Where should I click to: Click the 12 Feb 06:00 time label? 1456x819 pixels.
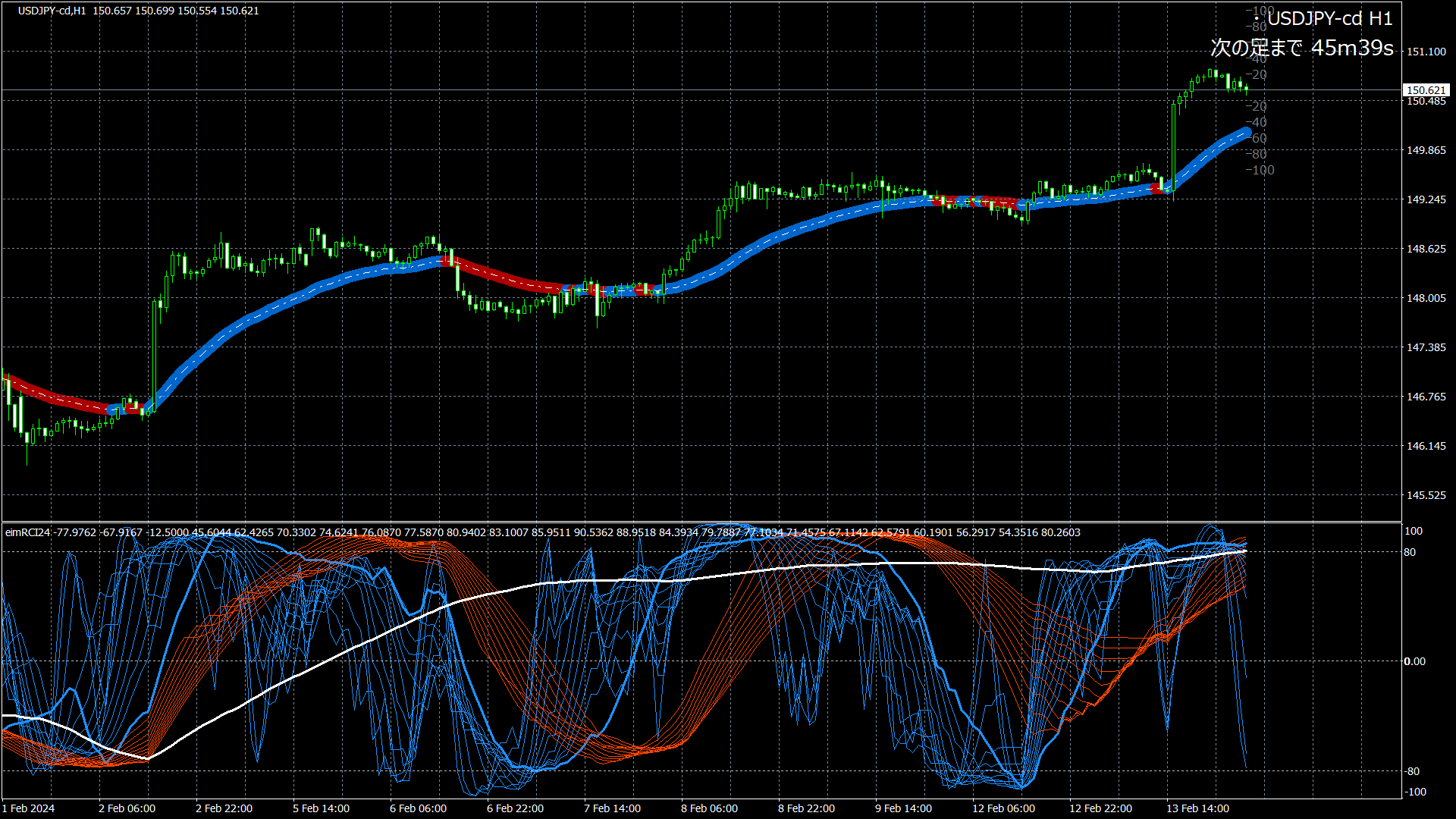point(1003,808)
